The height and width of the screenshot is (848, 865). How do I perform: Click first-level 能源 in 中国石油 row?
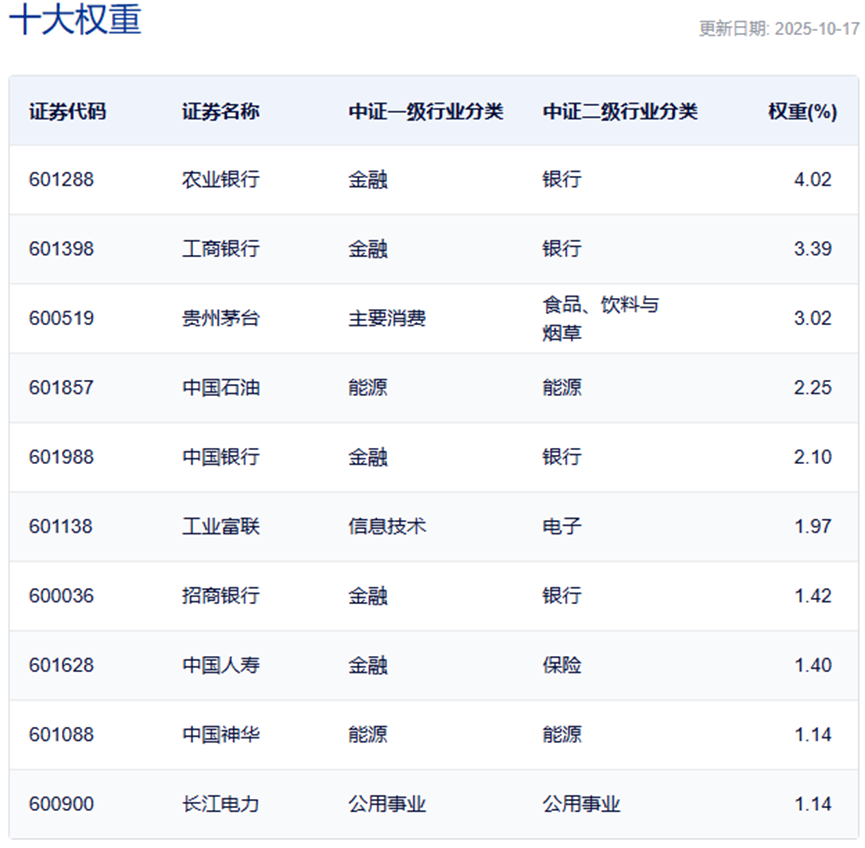[x=368, y=388]
